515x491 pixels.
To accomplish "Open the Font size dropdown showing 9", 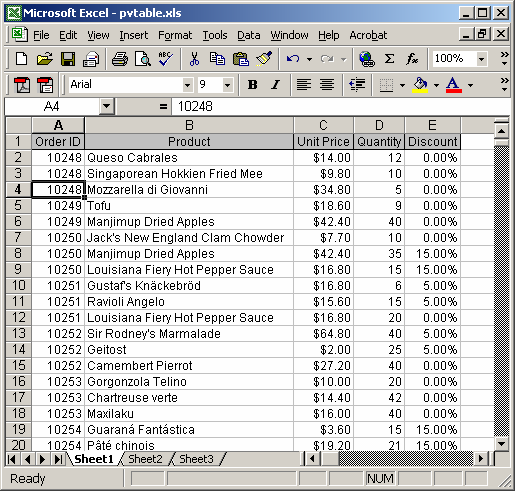I will click(227, 85).
